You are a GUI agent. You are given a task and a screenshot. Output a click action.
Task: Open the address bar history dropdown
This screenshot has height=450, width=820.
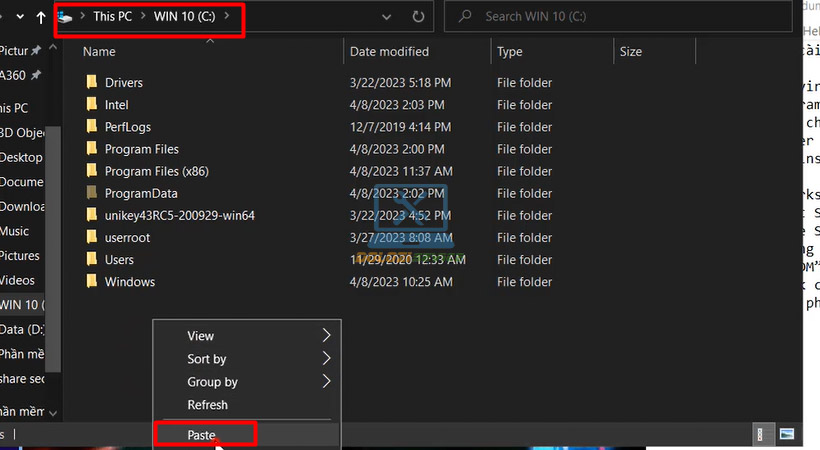[386, 17]
